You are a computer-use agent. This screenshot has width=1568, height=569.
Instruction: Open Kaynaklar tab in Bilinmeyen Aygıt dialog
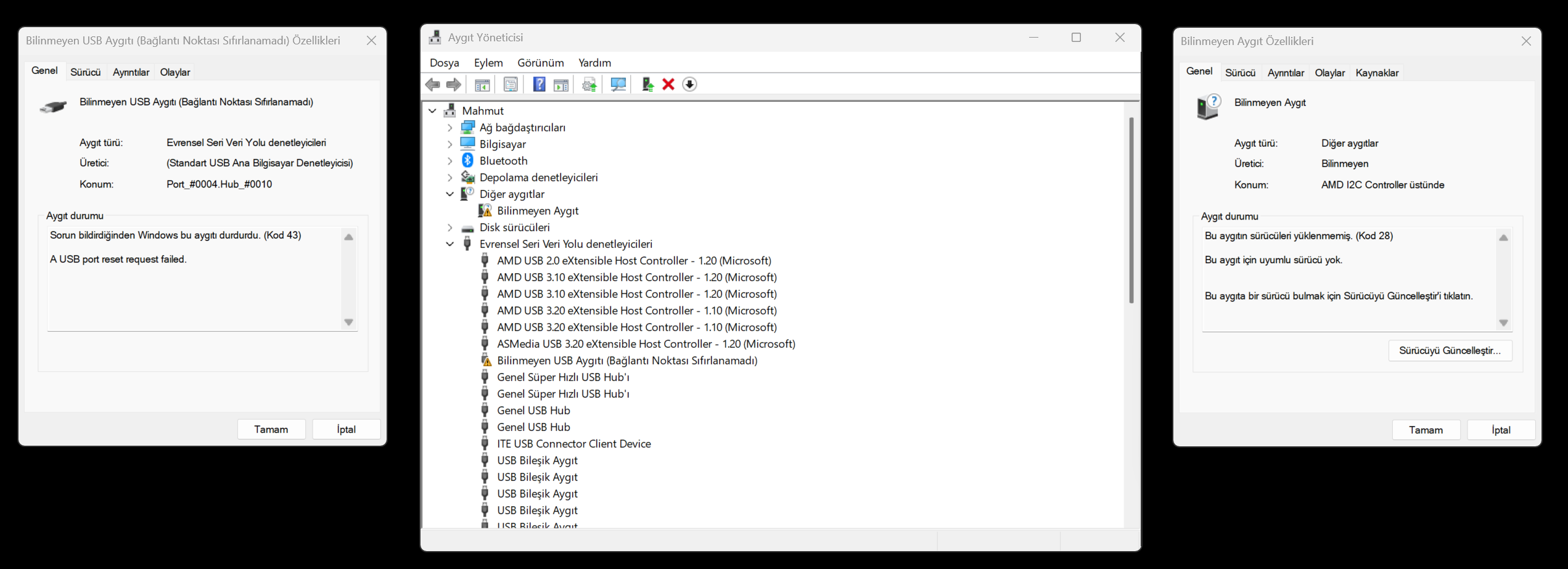click(x=1377, y=73)
